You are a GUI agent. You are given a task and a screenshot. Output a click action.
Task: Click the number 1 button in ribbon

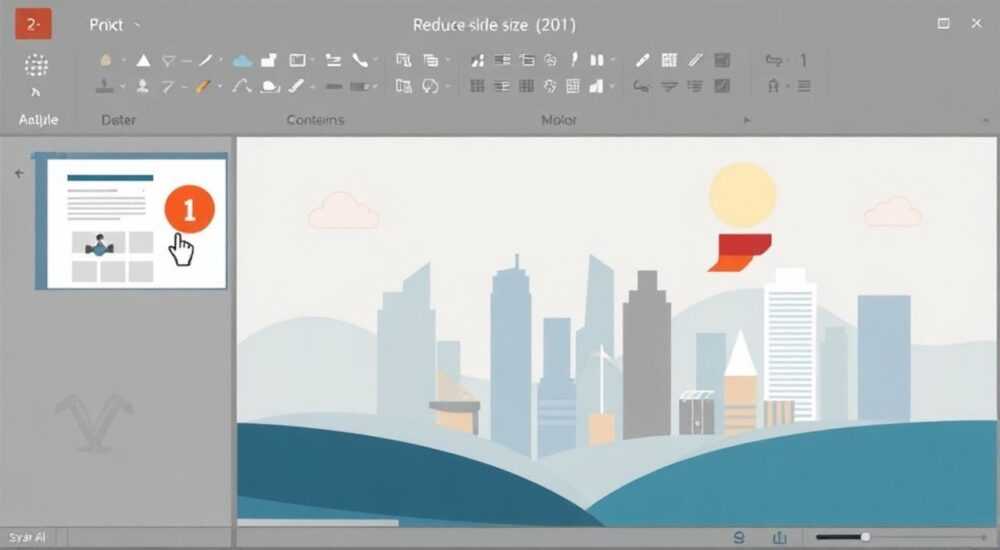[x=803, y=61]
